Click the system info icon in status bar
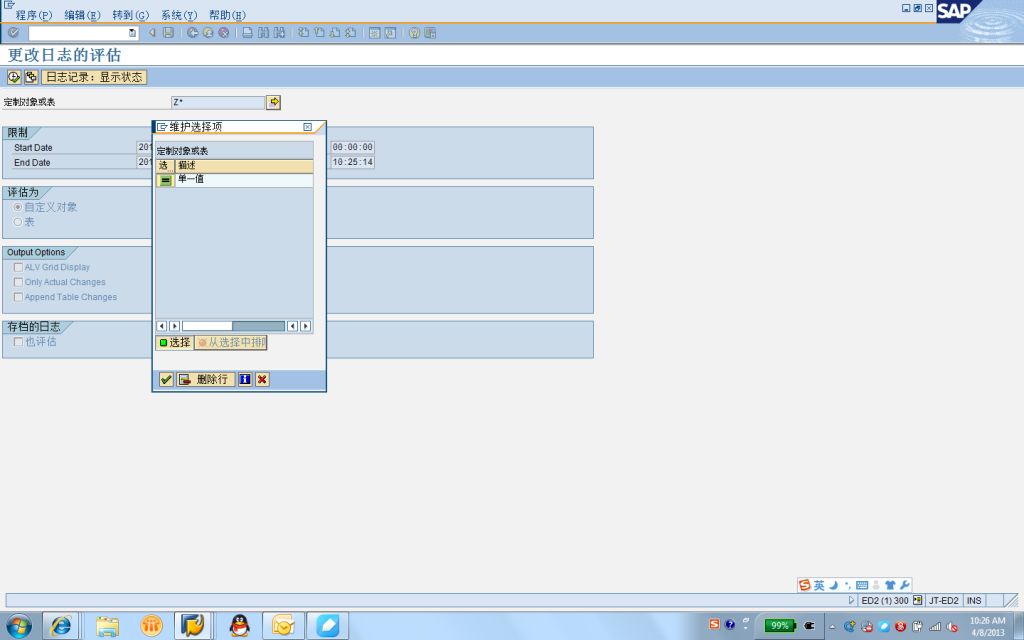This screenshot has width=1024, height=640. click(x=918, y=600)
